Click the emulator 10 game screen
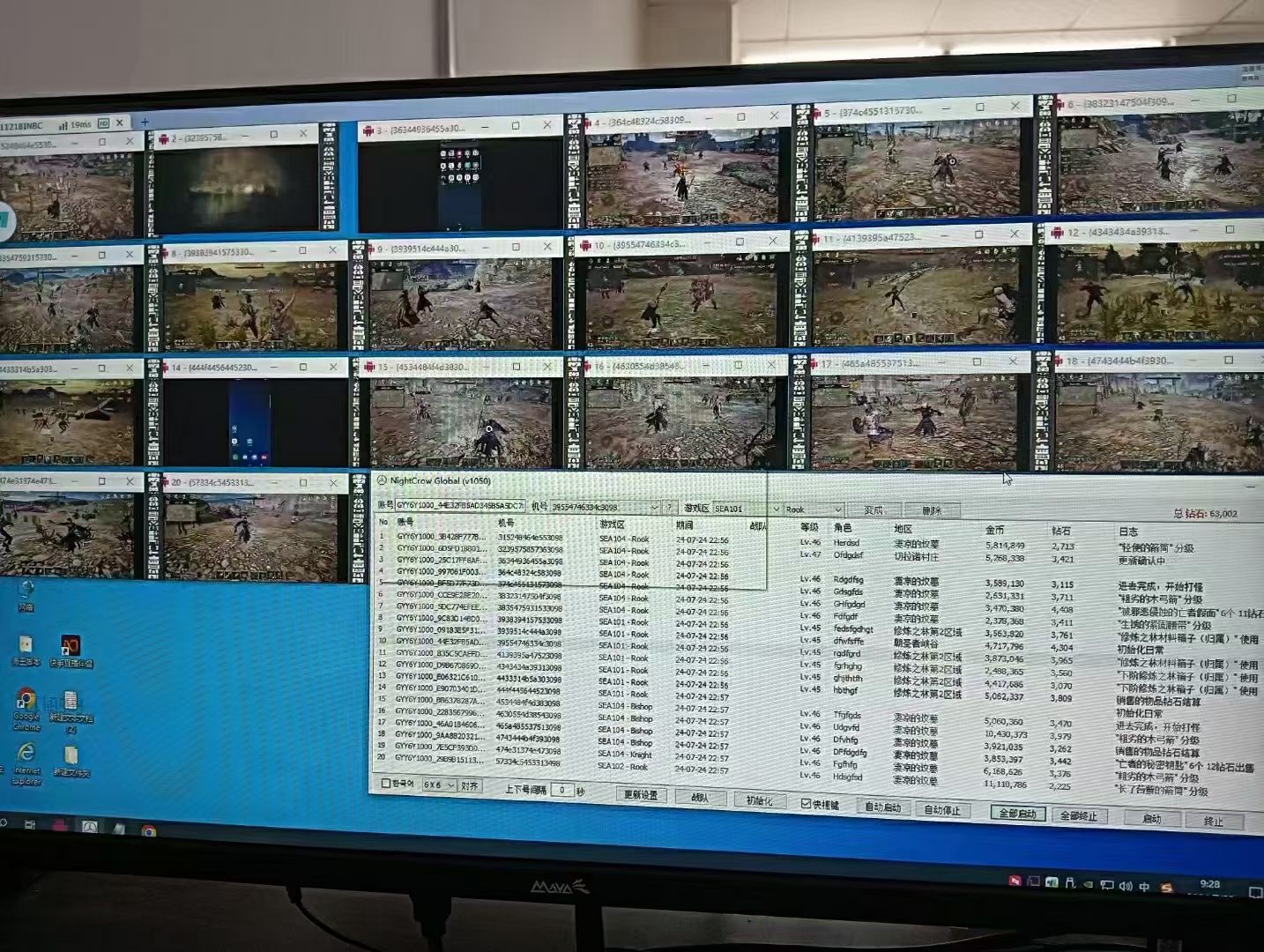Image resolution: width=1264 pixels, height=952 pixels. (680, 300)
